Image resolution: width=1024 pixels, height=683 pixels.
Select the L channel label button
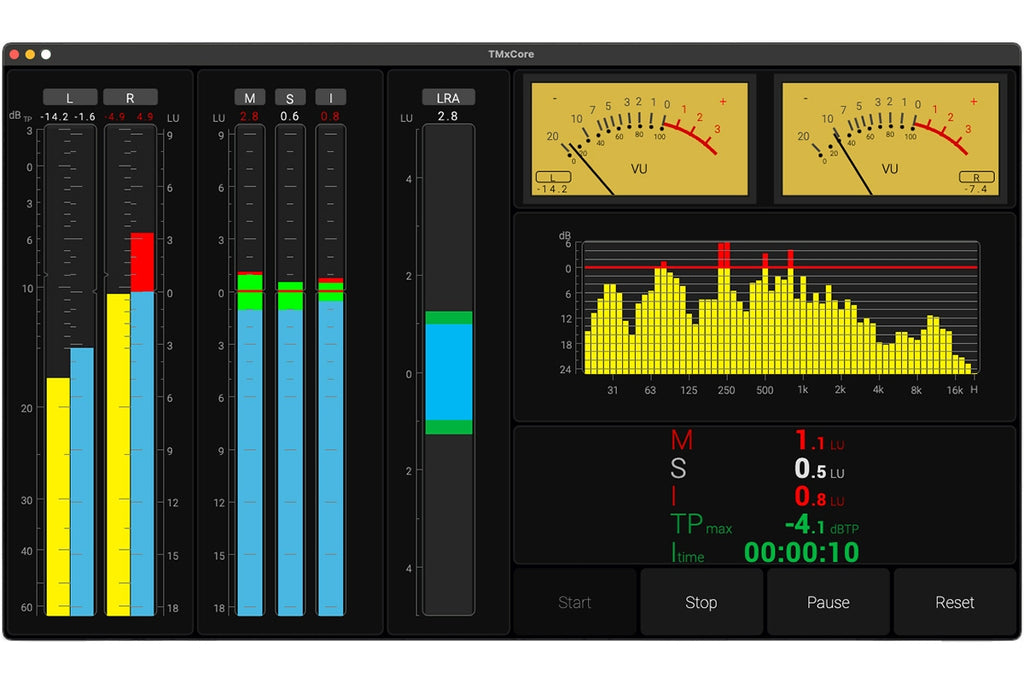point(70,97)
